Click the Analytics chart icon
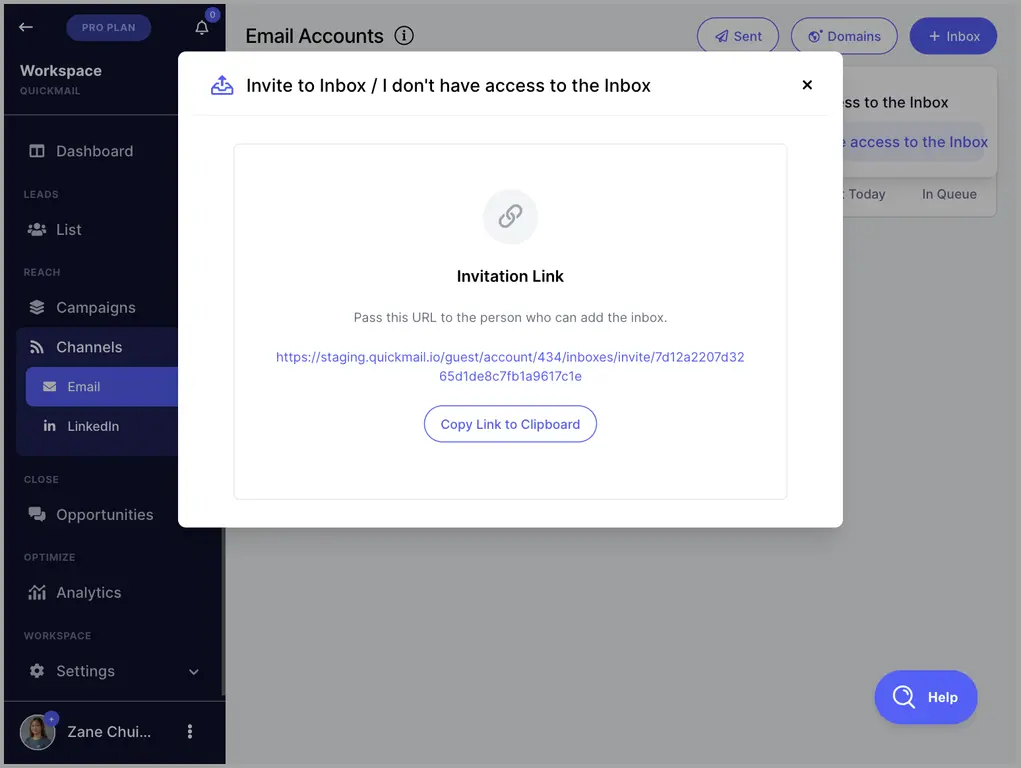The image size is (1021, 768). [37, 593]
